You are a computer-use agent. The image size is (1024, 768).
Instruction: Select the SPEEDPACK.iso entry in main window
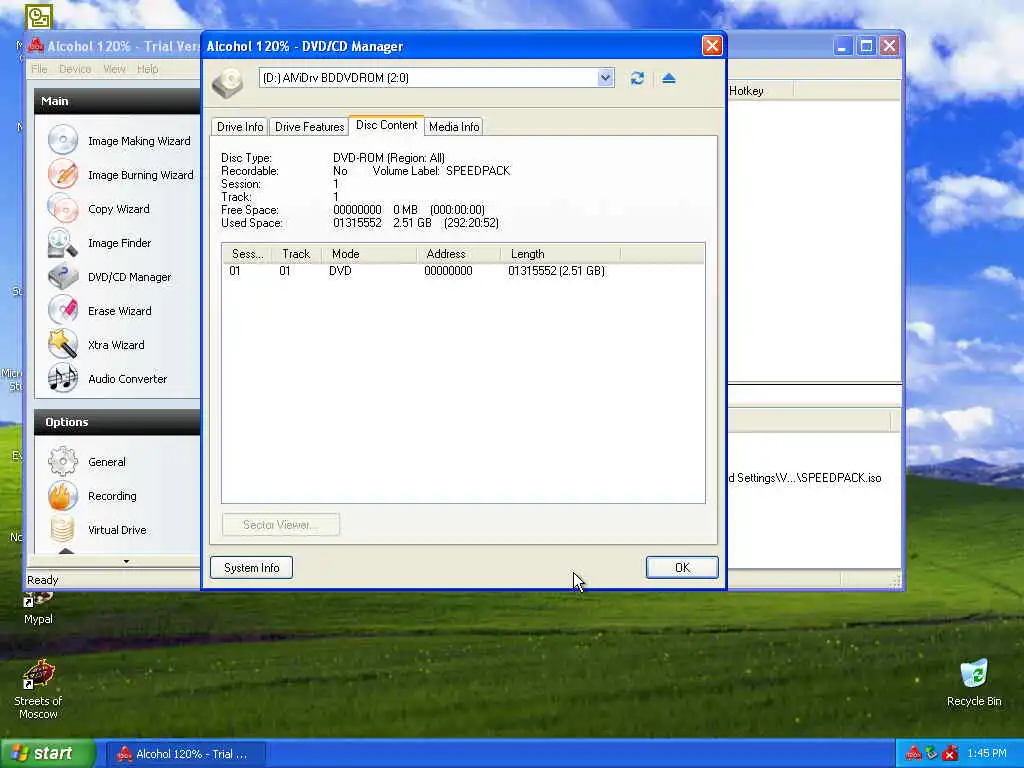[805, 478]
